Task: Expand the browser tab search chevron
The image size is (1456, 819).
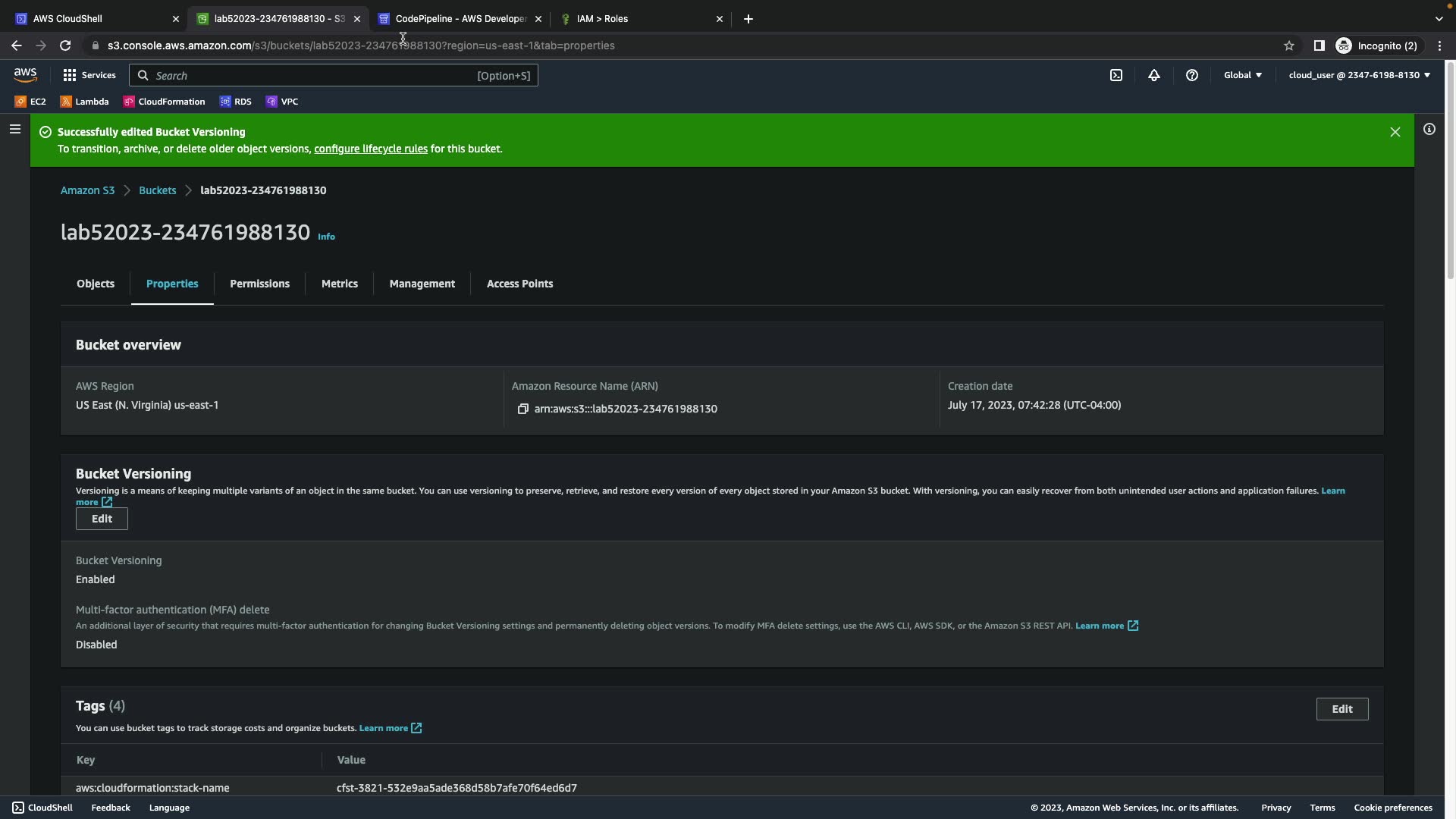Action: coord(1439,19)
